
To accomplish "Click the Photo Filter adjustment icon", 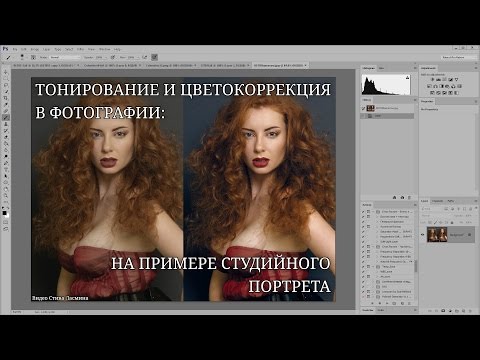I will point(448,86).
